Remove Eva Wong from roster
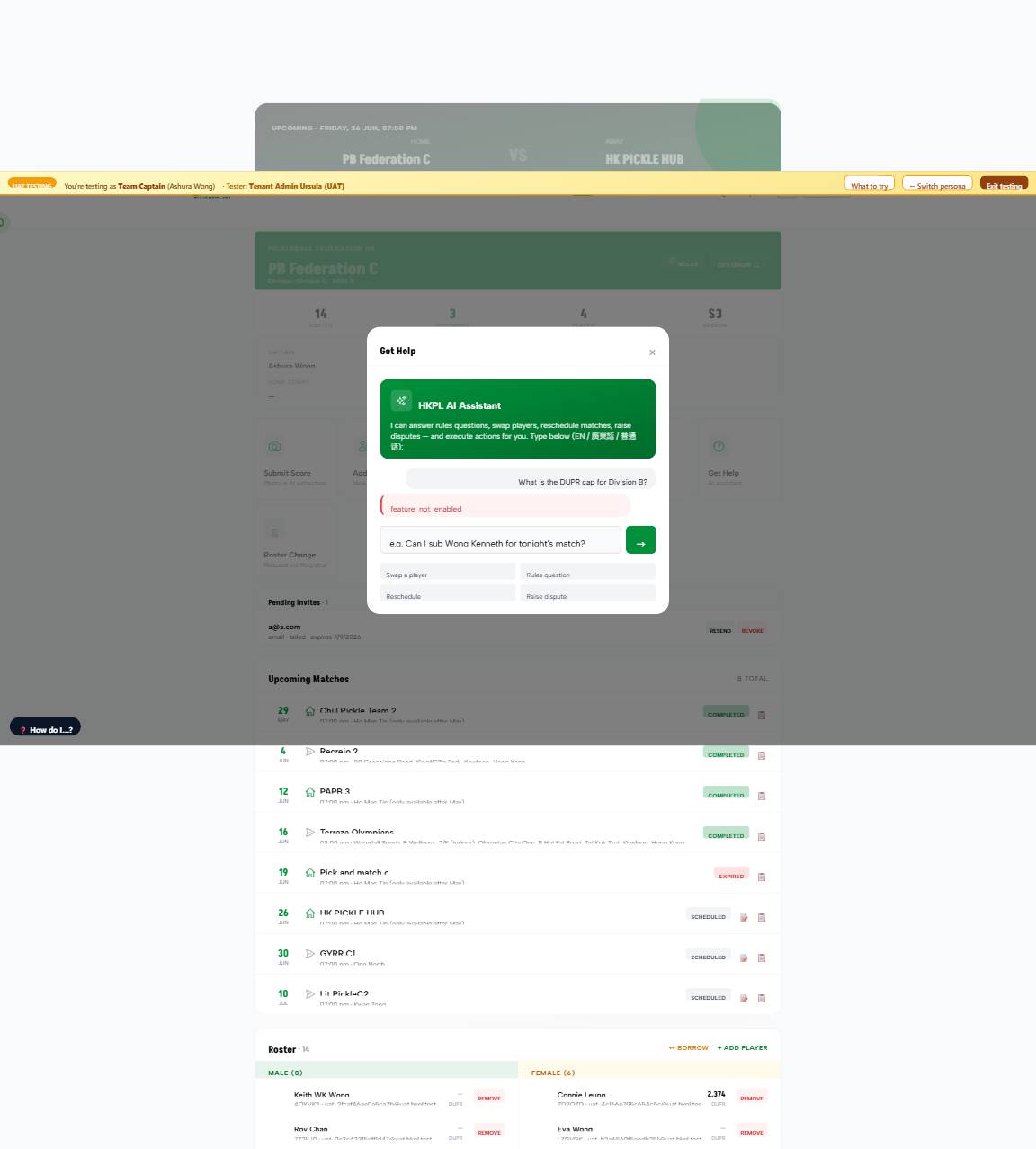This screenshot has height=1149, width=1036. pos(752,1132)
